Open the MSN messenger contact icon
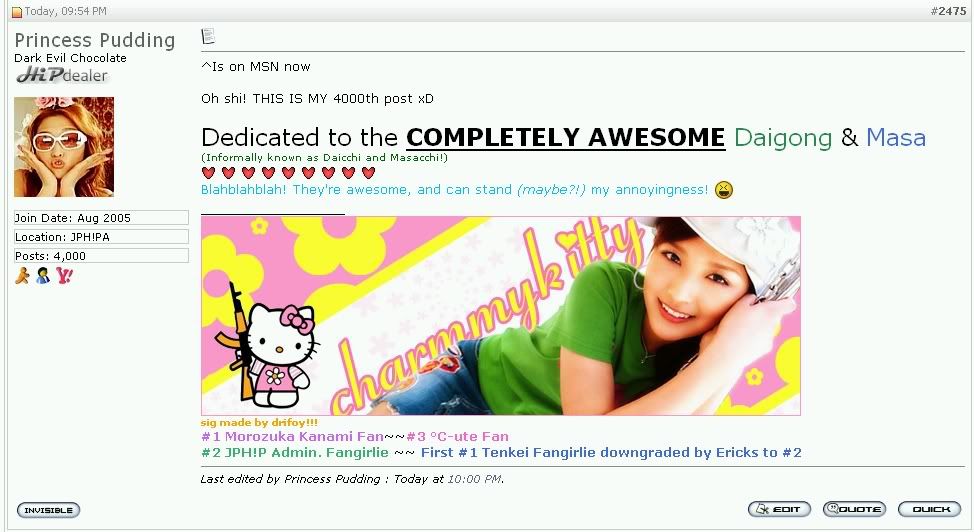Viewport: 974px width, 532px height. point(43,275)
